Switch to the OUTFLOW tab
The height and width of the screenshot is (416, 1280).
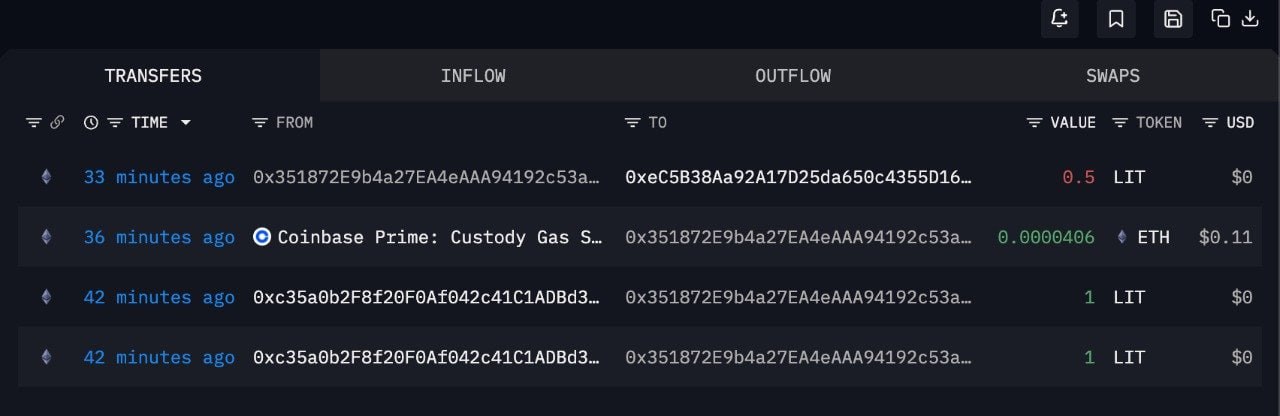[793, 76]
